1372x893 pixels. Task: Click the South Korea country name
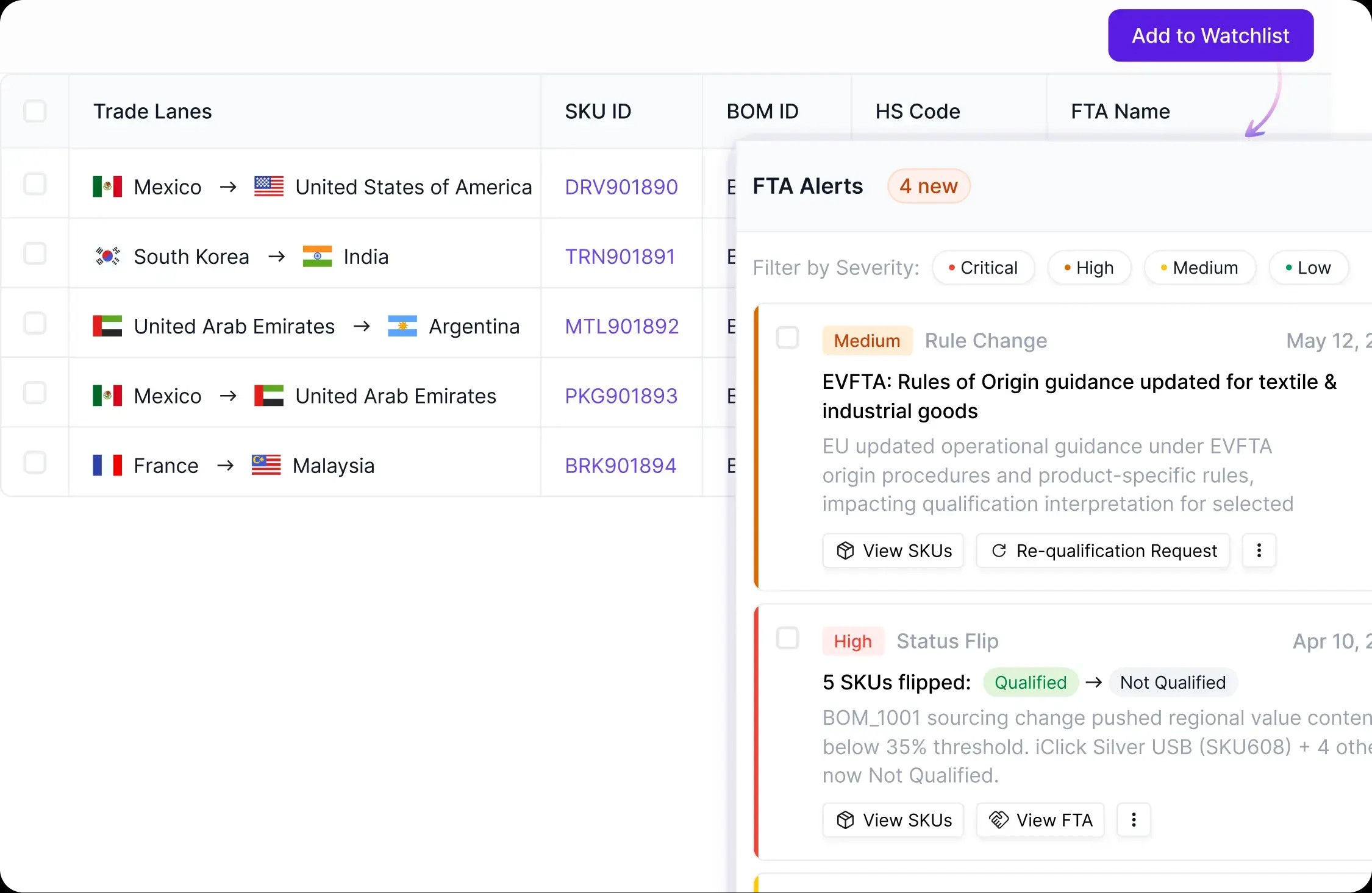point(191,257)
